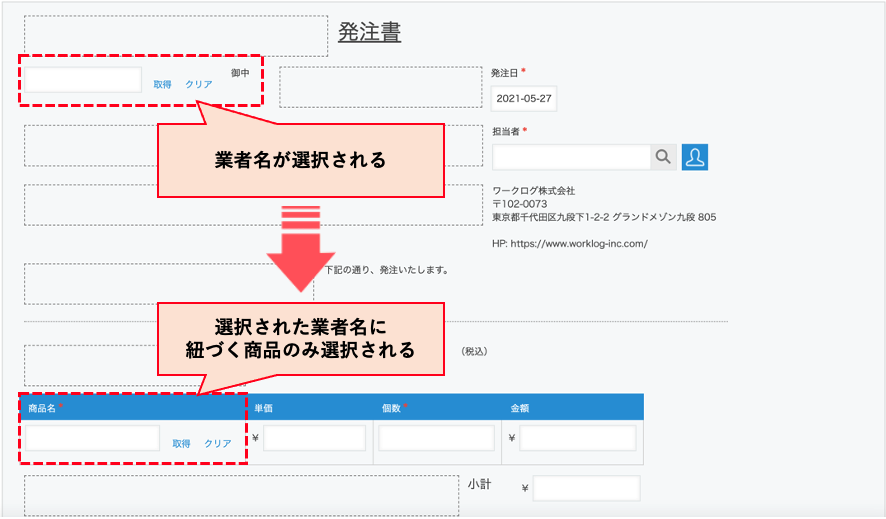Click the address line ending with グランドメゾン九段 805

pos(604,217)
